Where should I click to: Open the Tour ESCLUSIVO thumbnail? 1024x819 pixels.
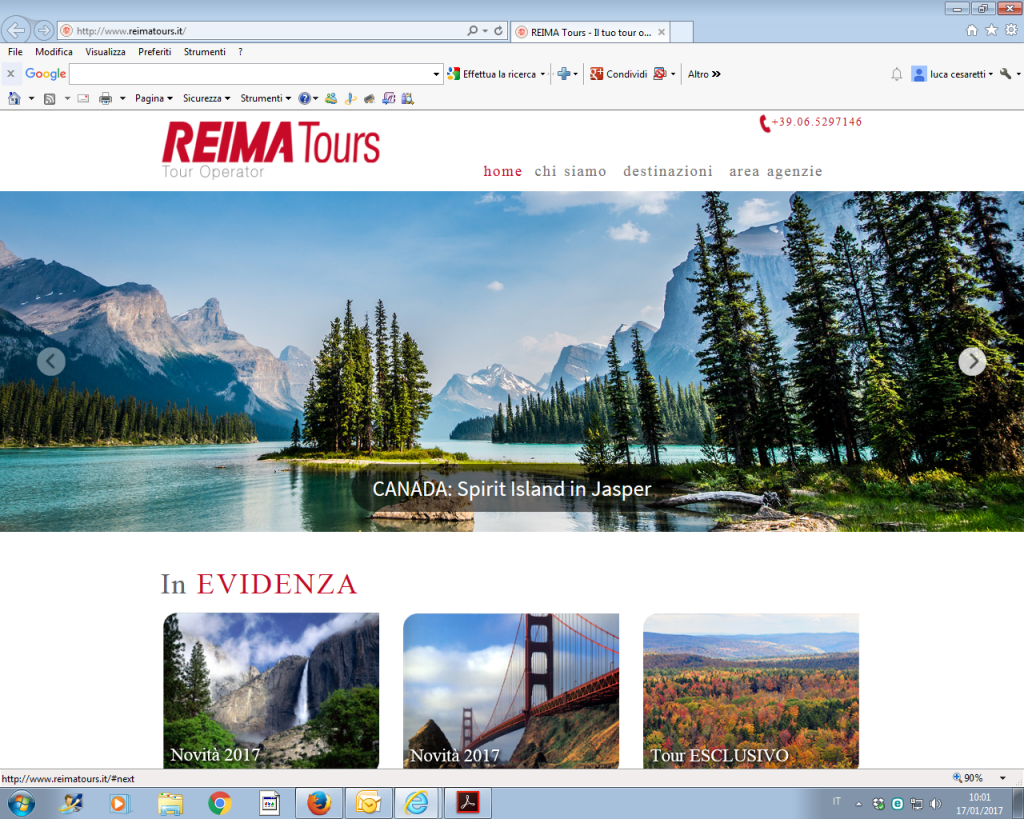pyautogui.click(x=750, y=691)
